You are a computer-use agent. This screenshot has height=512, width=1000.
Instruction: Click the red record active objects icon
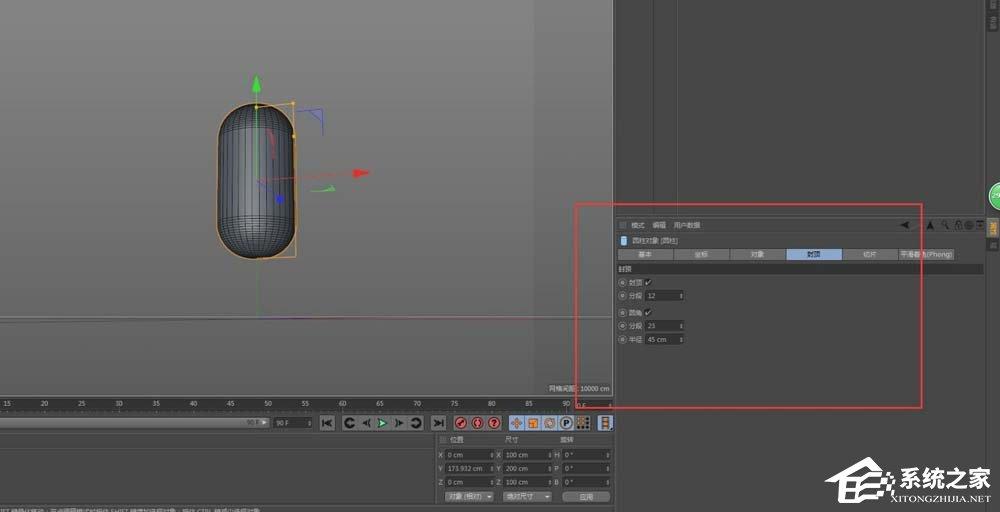tap(460, 423)
